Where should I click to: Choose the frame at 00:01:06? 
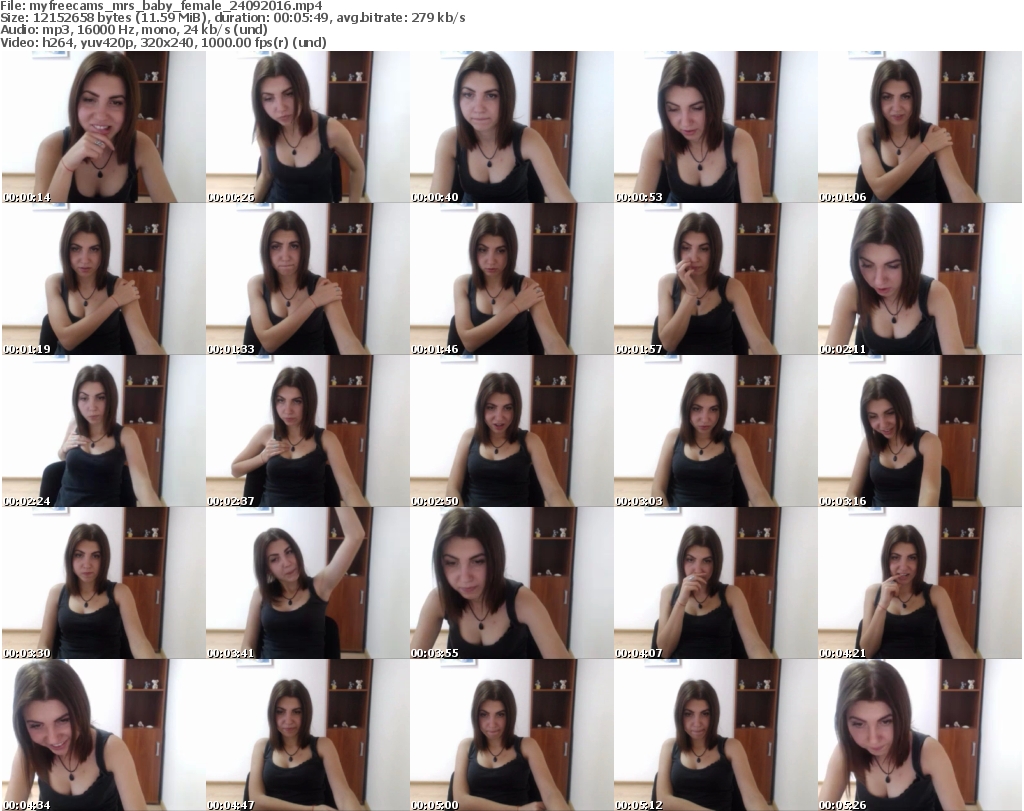tap(919, 128)
